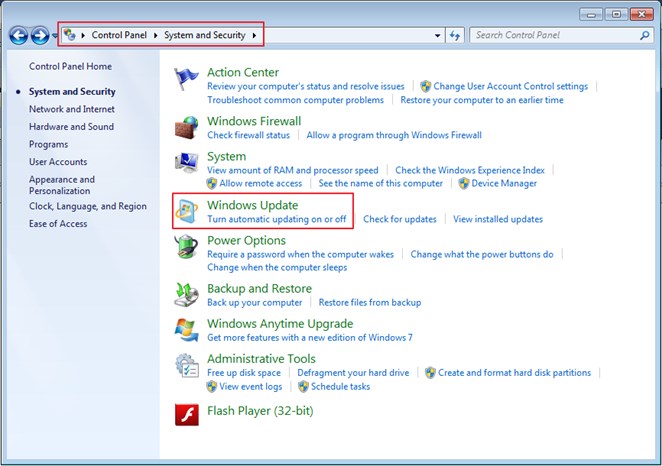Click shield icon beside View event logs
The width and height of the screenshot is (662, 466).
pyautogui.click(x=212, y=386)
